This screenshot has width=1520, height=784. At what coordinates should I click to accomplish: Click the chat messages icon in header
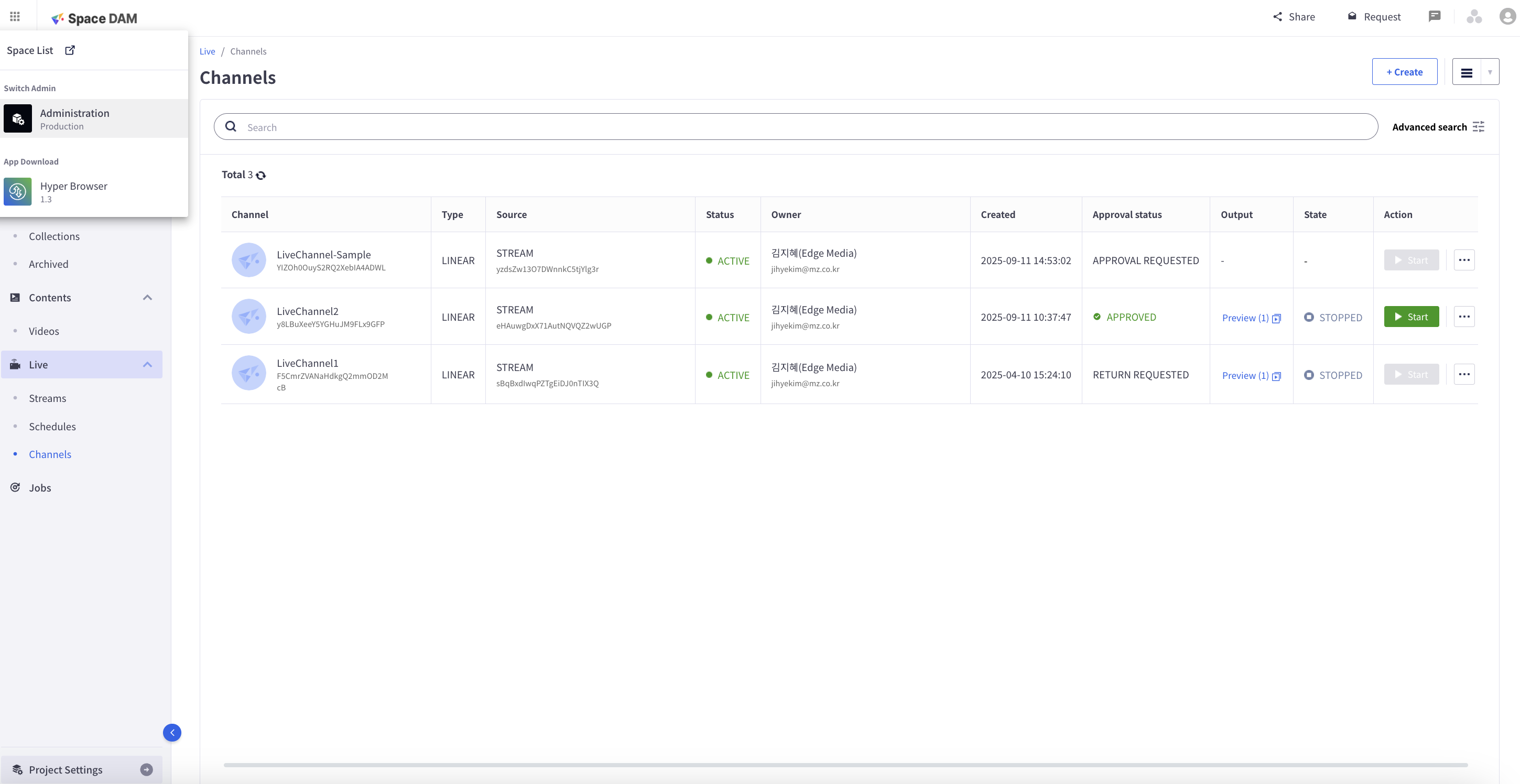click(1435, 17)
